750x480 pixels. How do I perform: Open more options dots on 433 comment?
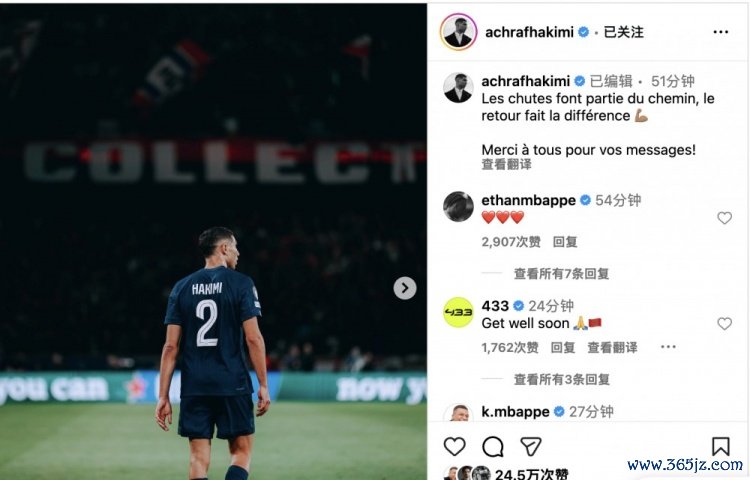pos(668,347)
